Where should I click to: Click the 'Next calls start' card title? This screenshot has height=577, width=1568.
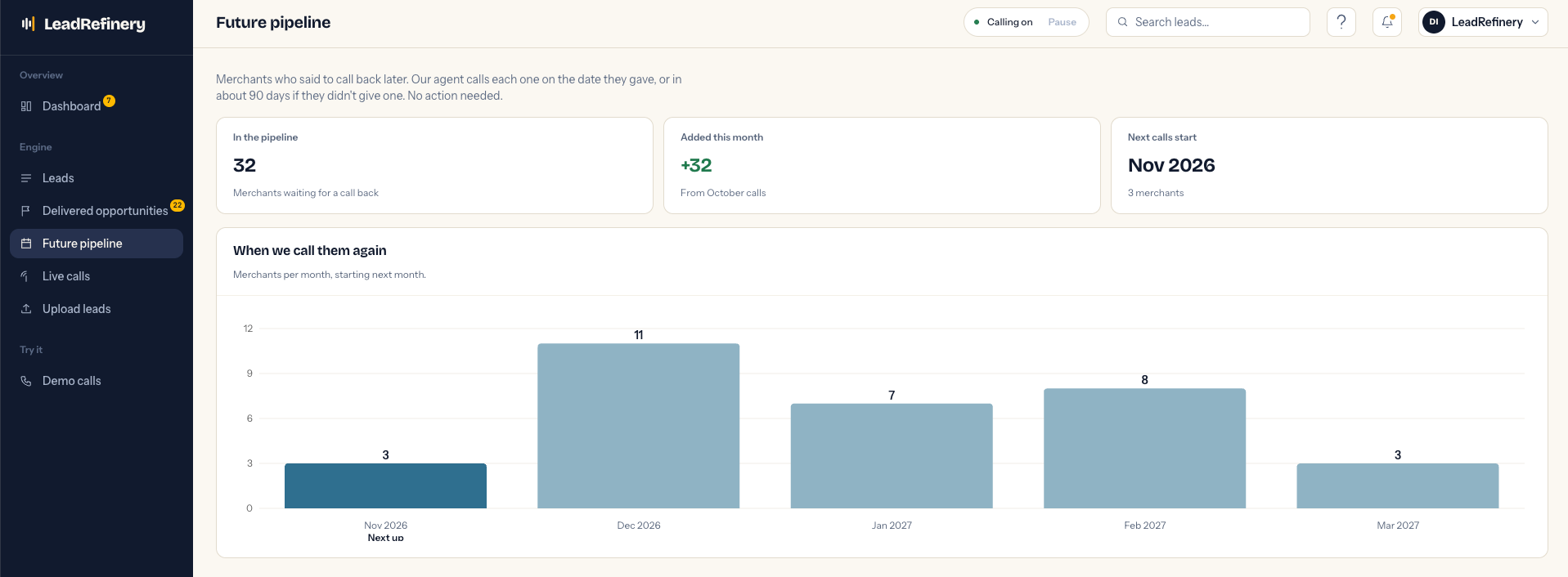point(1161,137)
